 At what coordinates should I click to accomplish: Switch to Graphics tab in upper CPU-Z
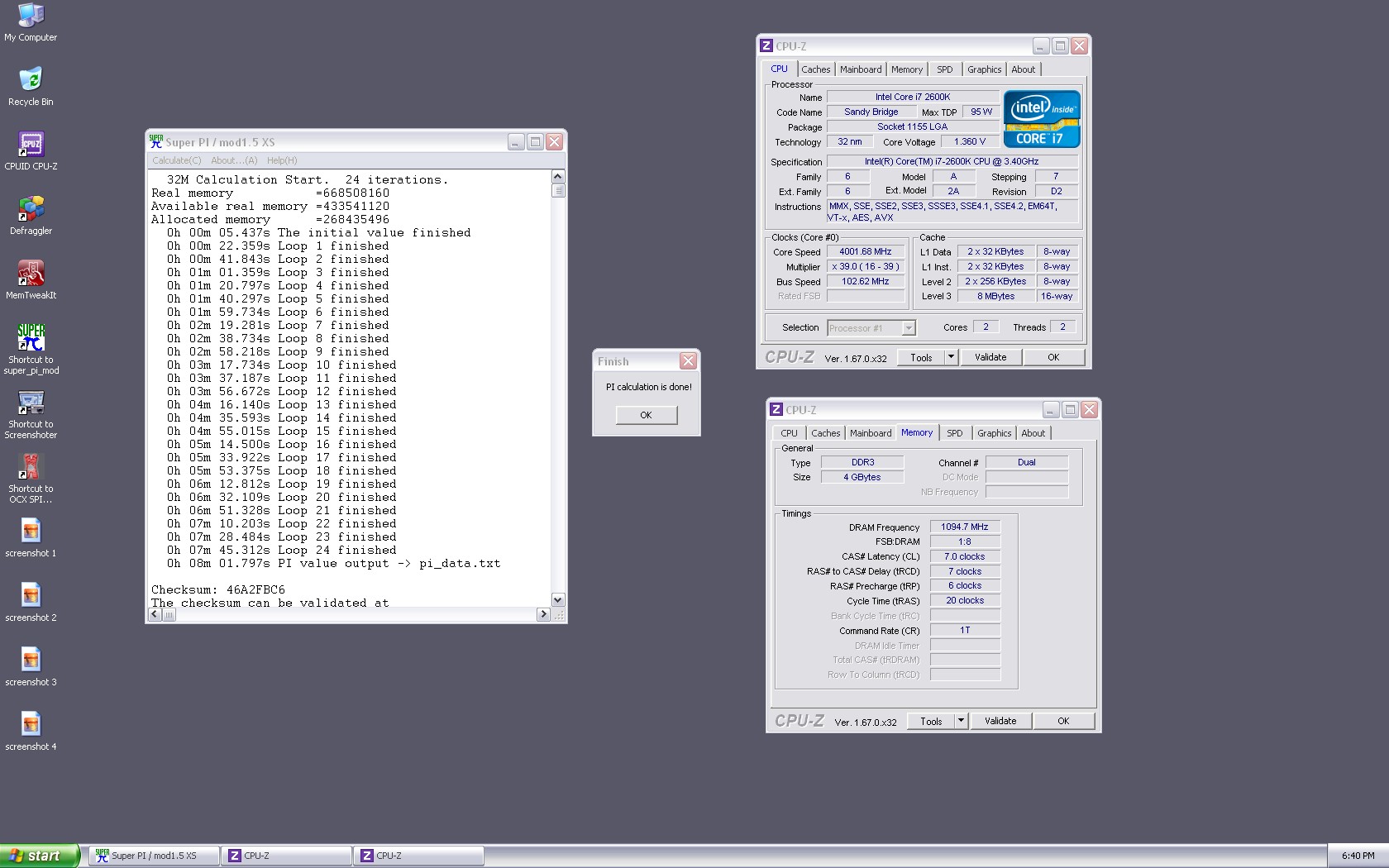point(984,69)
